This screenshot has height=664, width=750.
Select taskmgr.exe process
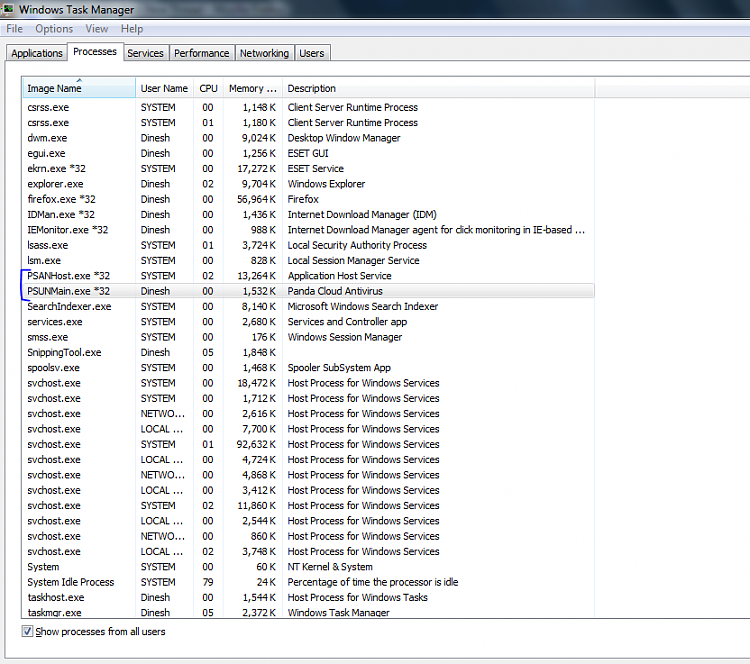click(309, 612)
